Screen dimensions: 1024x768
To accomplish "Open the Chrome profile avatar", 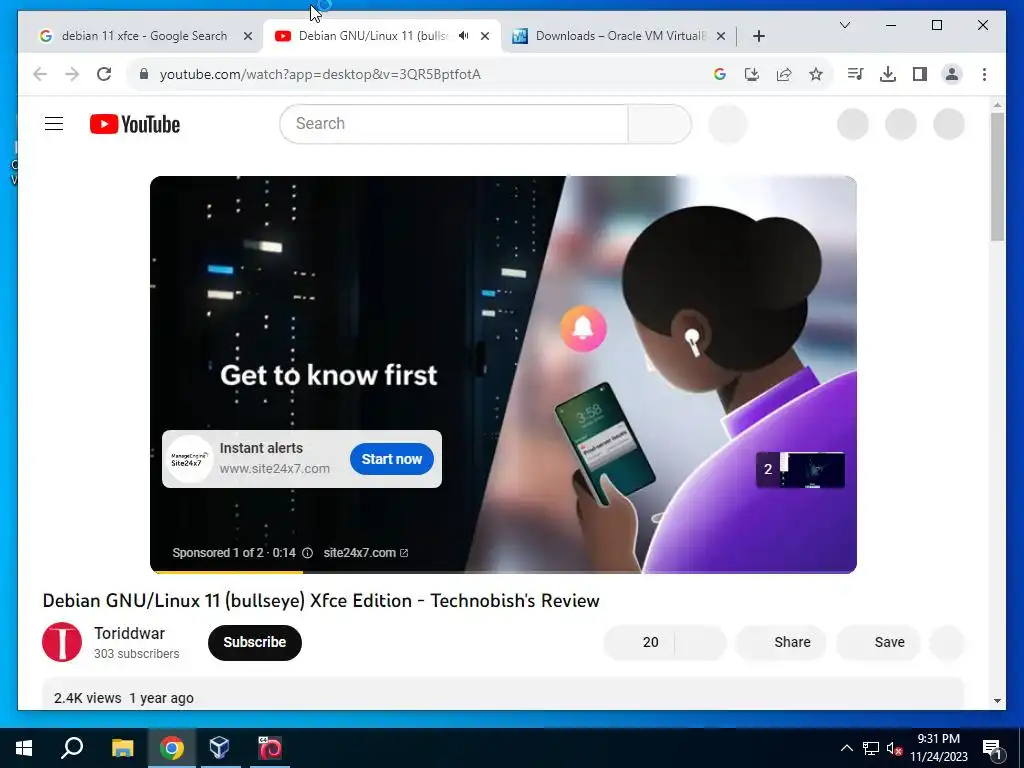I will 952,74.
